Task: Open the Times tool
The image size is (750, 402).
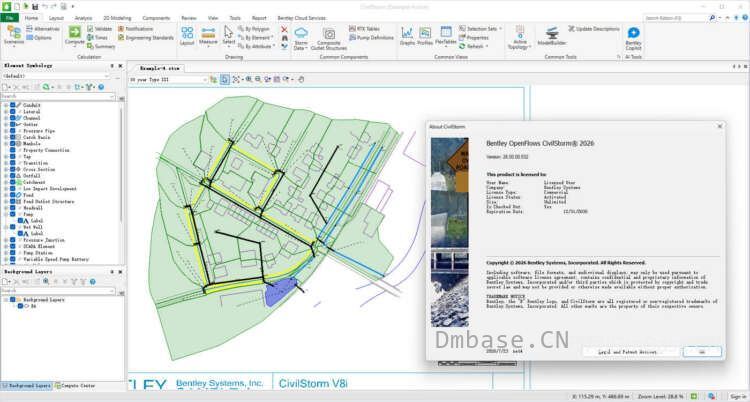Action: tap(98, 37)
